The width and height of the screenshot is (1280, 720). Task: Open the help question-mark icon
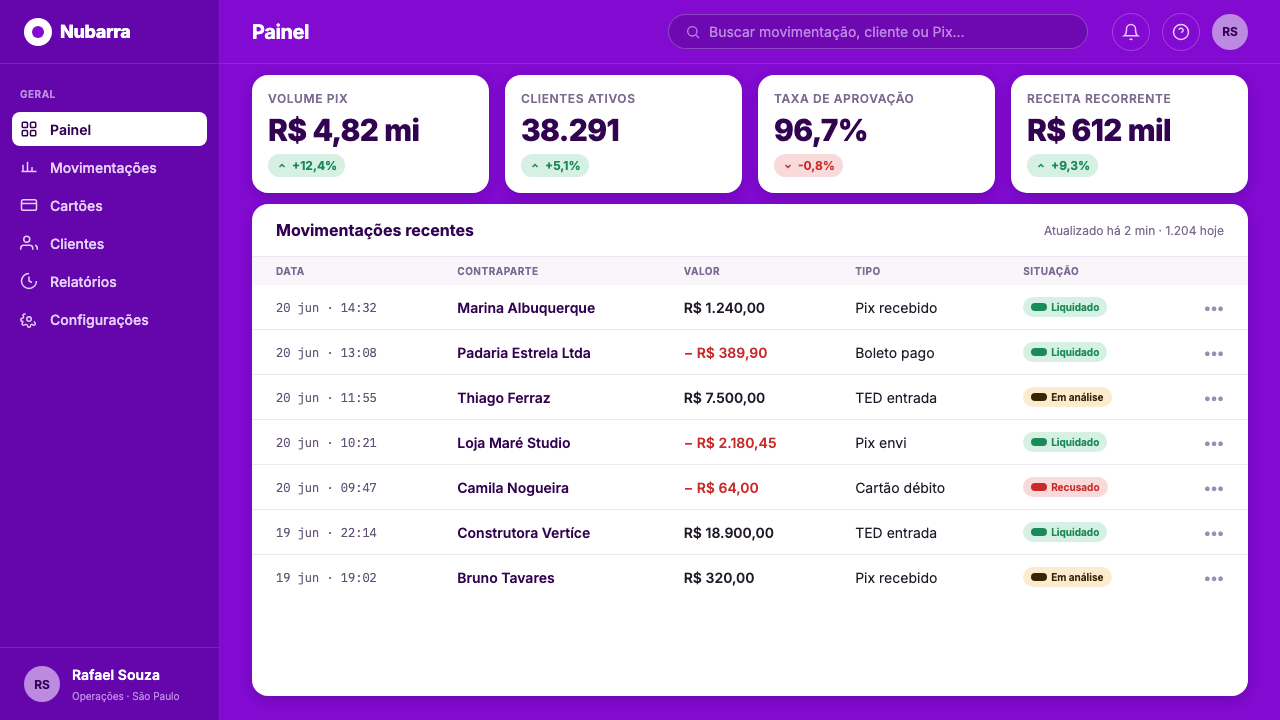(x=1181, y=32)
